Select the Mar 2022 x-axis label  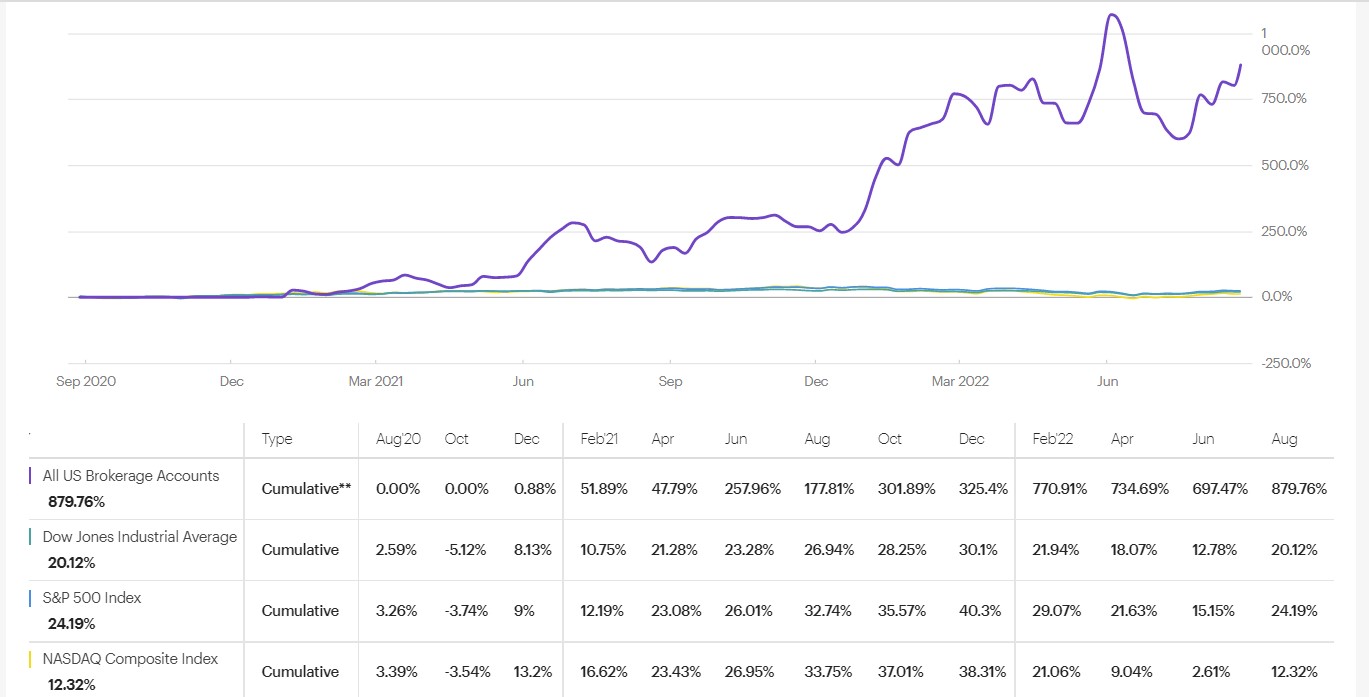coord(959,381)
